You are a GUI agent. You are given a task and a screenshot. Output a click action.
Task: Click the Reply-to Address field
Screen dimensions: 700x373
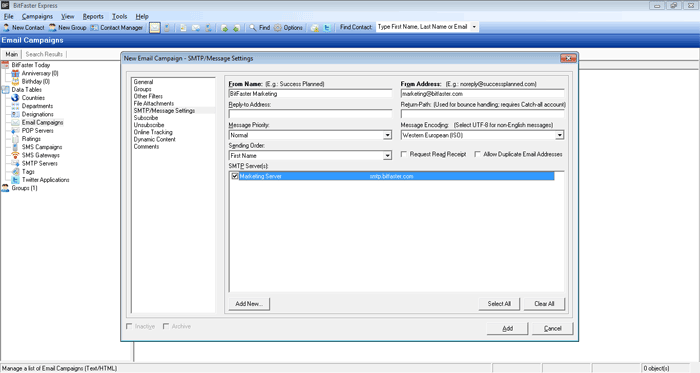point(310,114)
